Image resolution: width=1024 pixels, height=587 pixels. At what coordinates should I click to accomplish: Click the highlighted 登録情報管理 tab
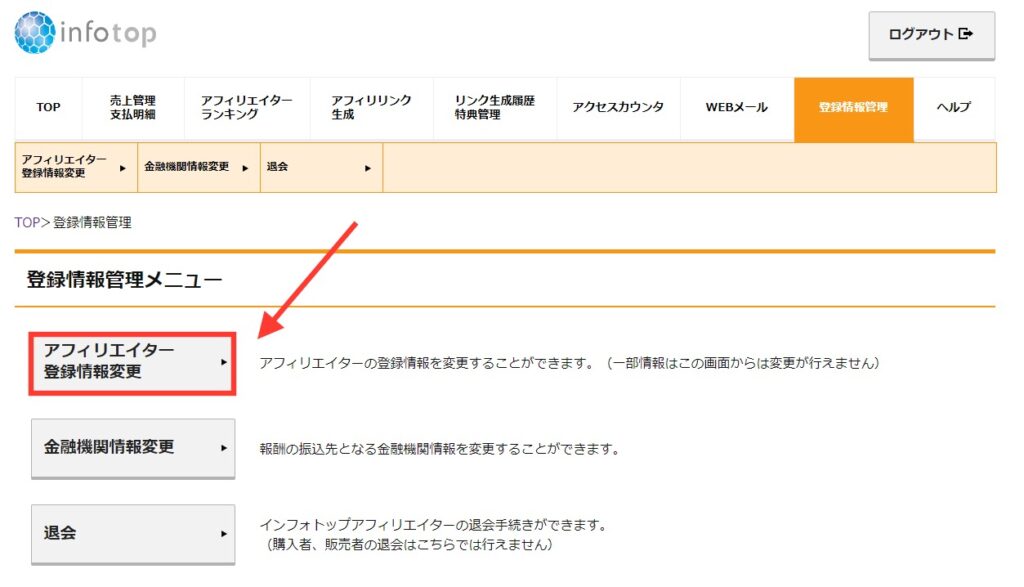[852, 108]
